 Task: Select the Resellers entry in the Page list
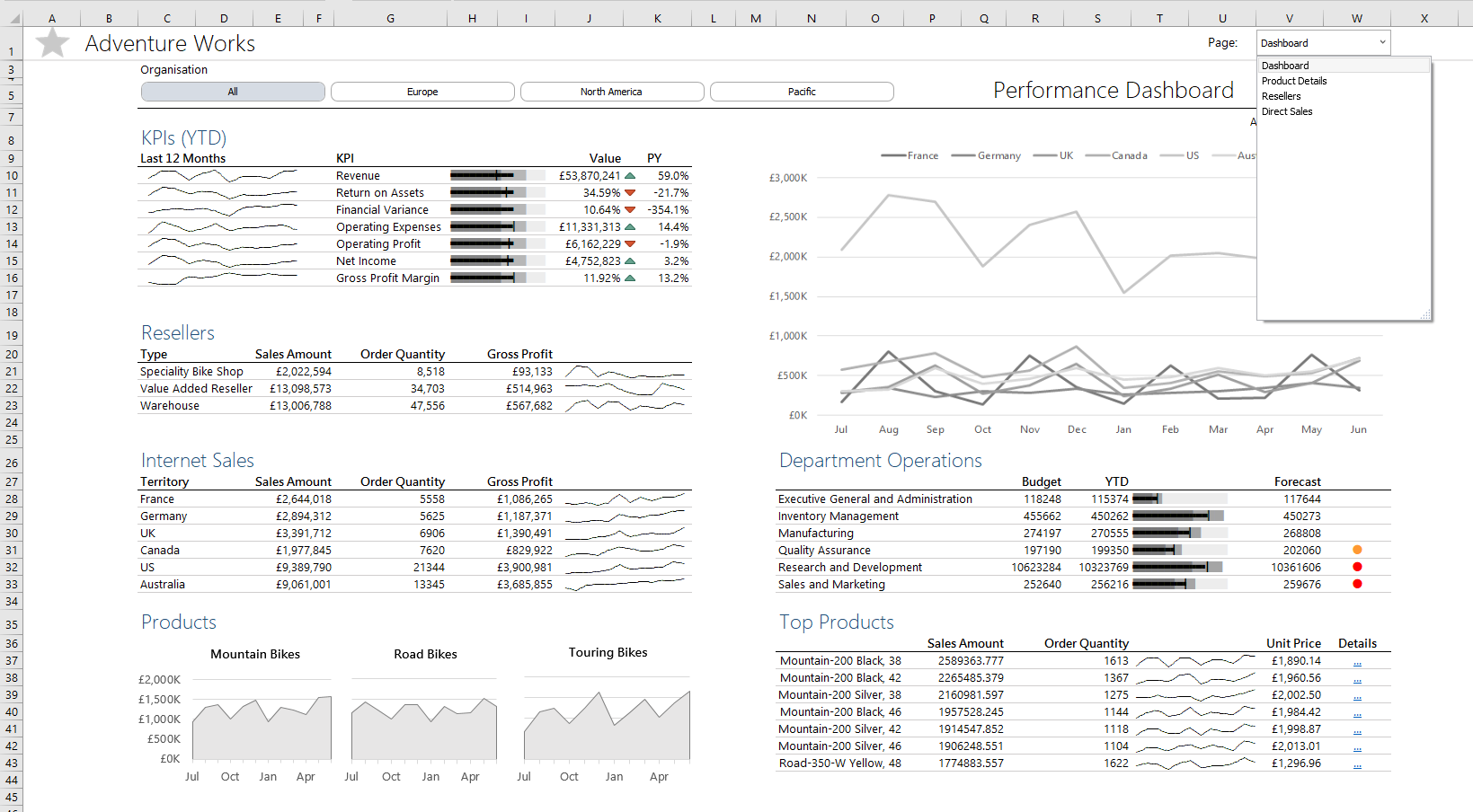point(1282,96)
